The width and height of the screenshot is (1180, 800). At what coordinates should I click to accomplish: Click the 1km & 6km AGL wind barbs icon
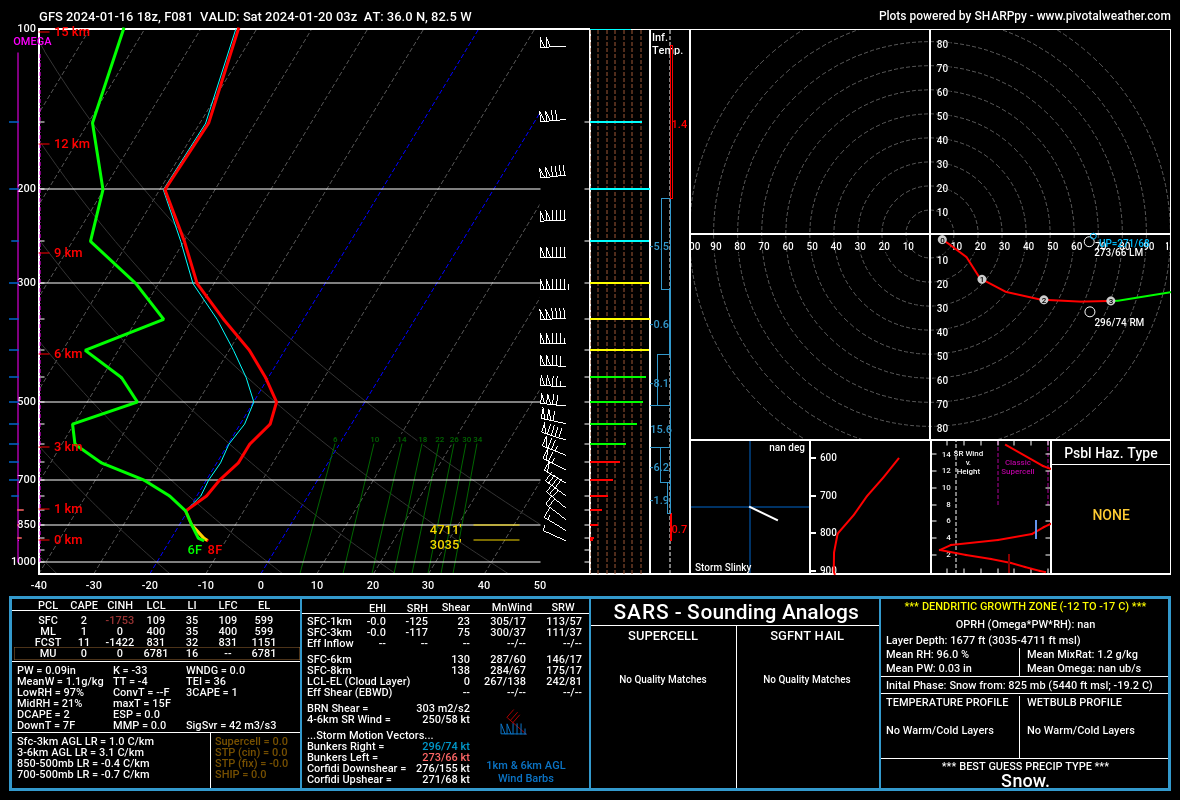point(513,724)
